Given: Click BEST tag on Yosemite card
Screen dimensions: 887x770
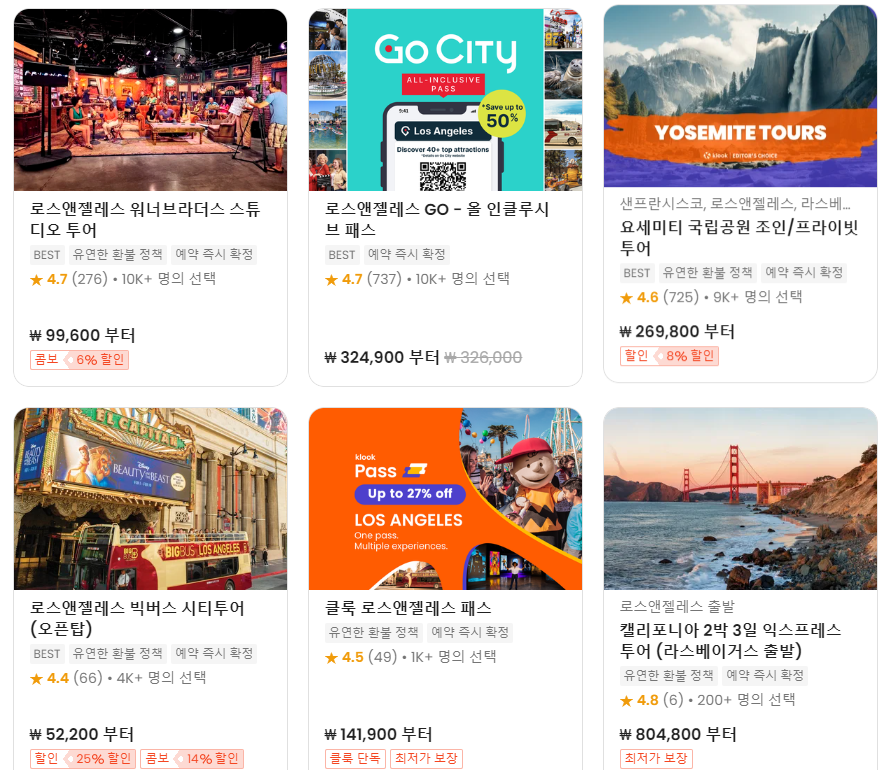Looking at the screenshot, I should coord(636,273).
